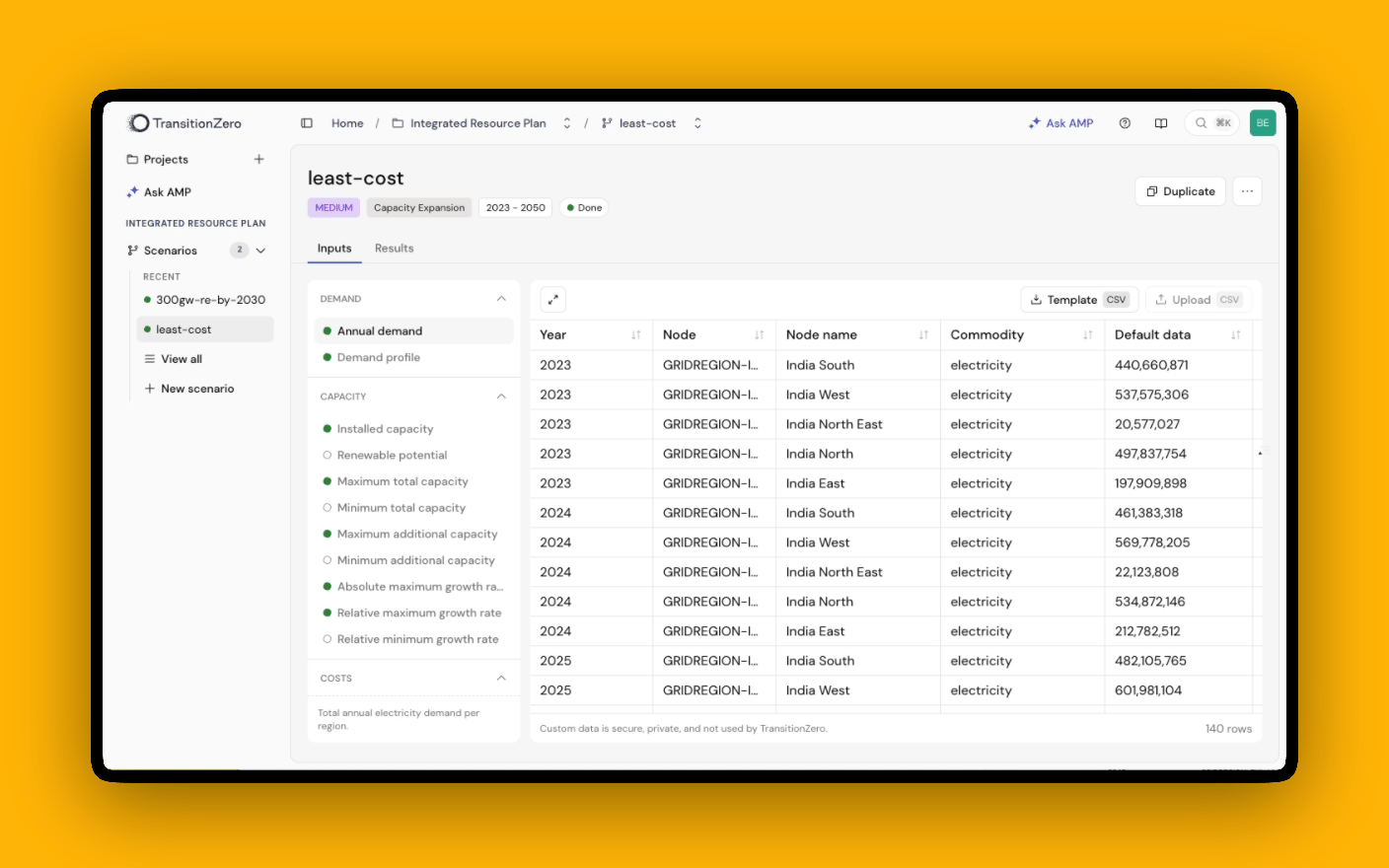Select the 300gw-re-by-2030 scenario
1389x868 pixels.
coord(204,300)
